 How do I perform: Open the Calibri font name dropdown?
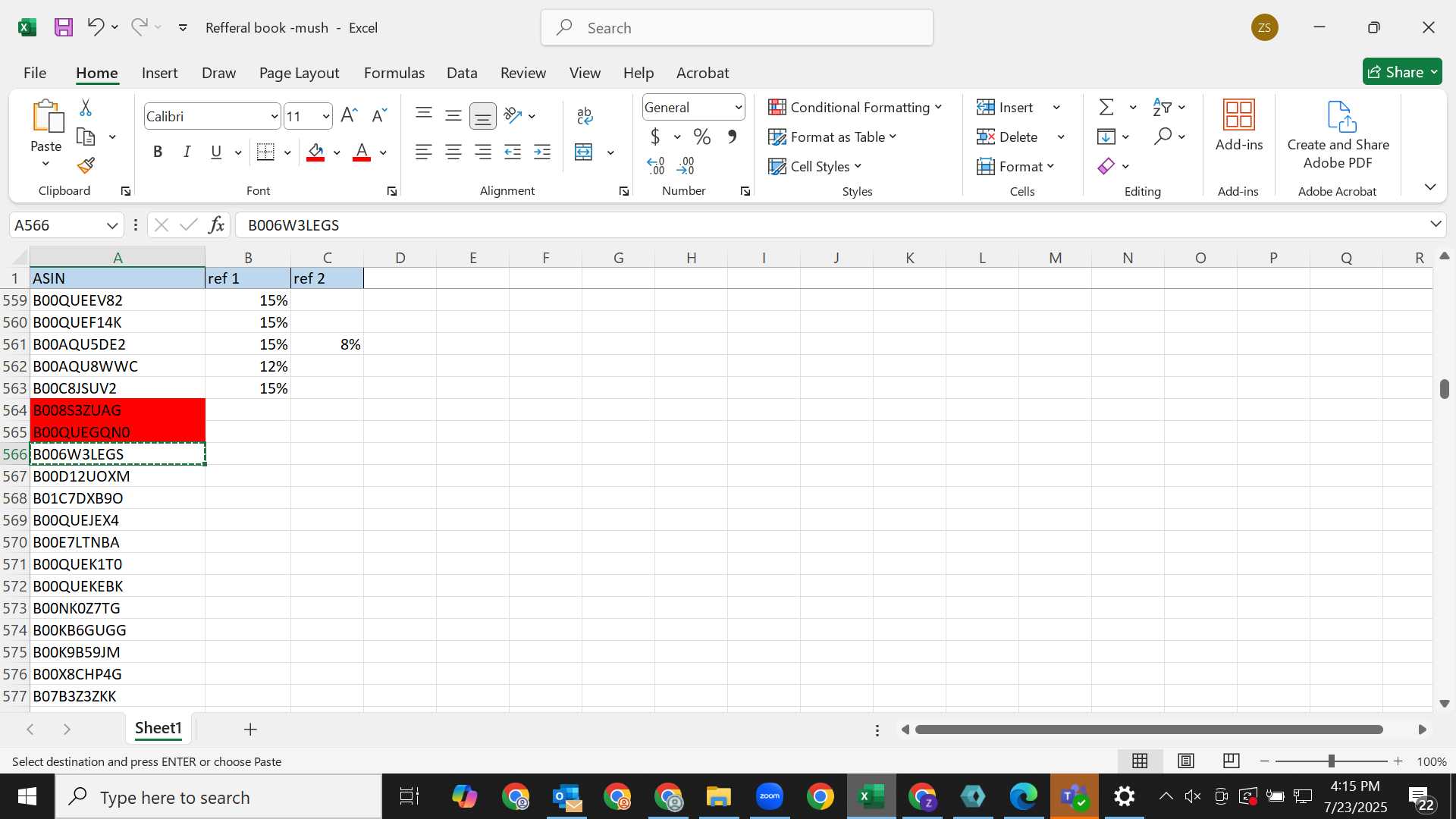pos(274,117)
